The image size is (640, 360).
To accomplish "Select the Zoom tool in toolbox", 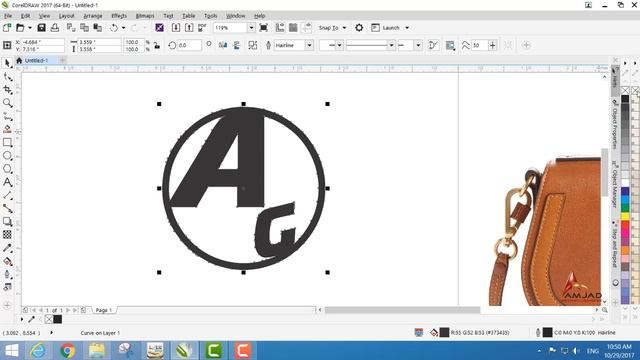I will [x=7, y=103].
